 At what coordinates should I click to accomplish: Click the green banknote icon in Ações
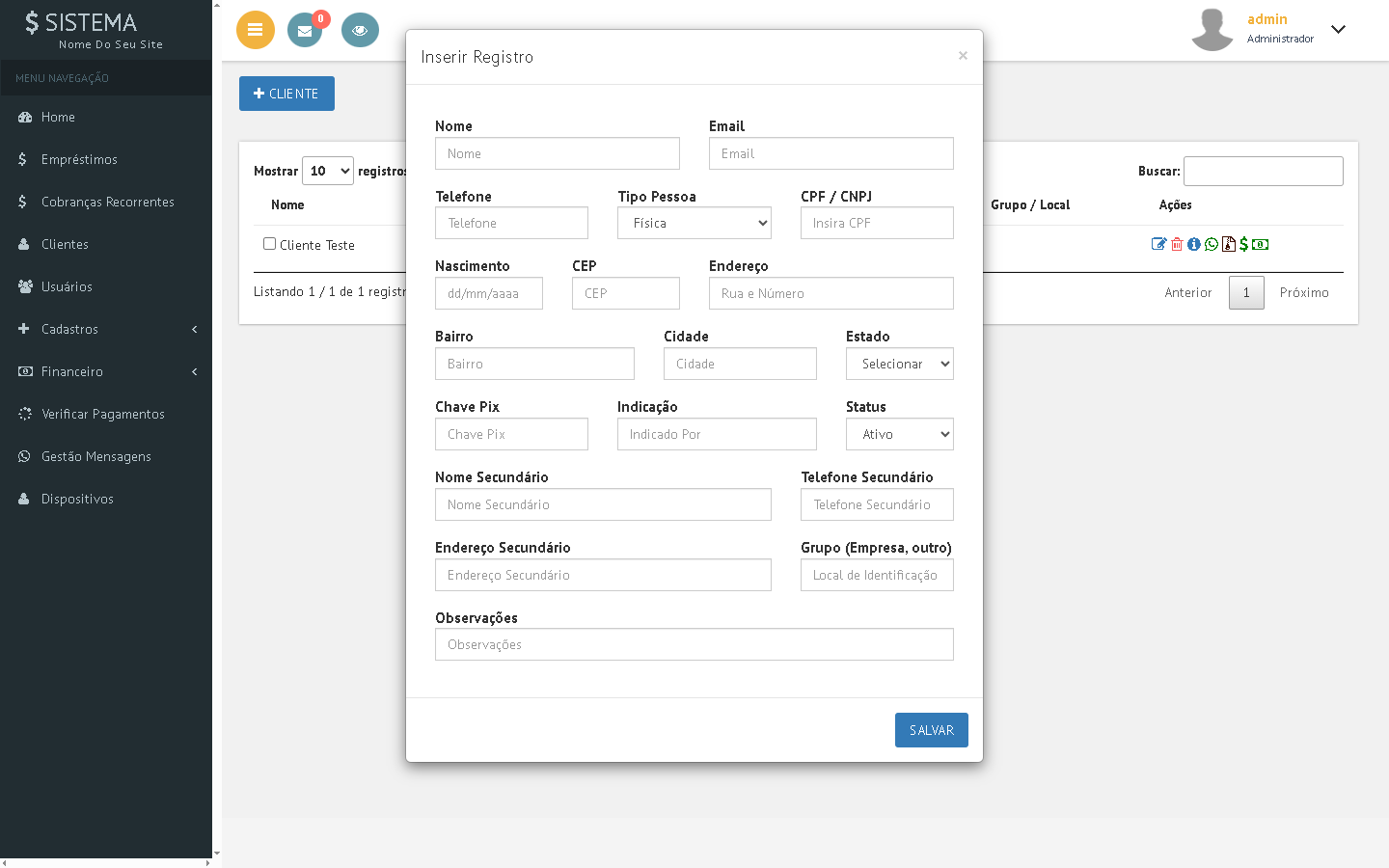pos(1260,244)
